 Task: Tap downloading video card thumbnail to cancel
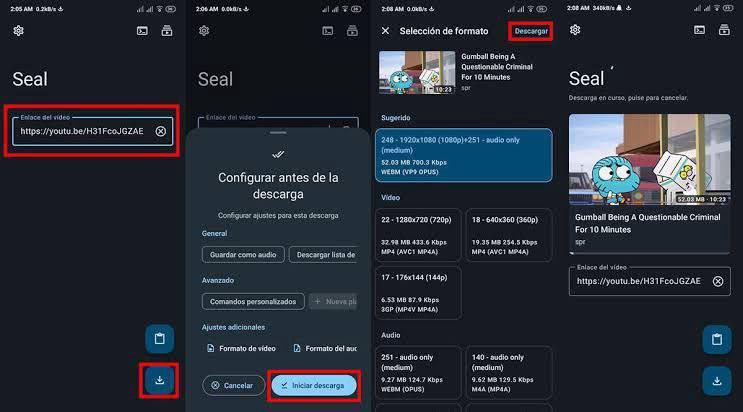(650, 159)
